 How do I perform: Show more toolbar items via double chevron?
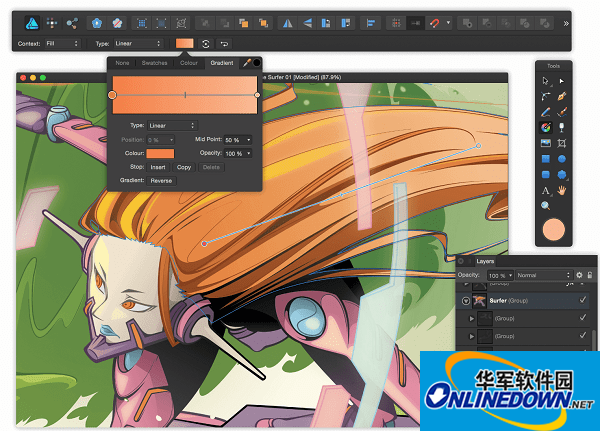[566, 23]
